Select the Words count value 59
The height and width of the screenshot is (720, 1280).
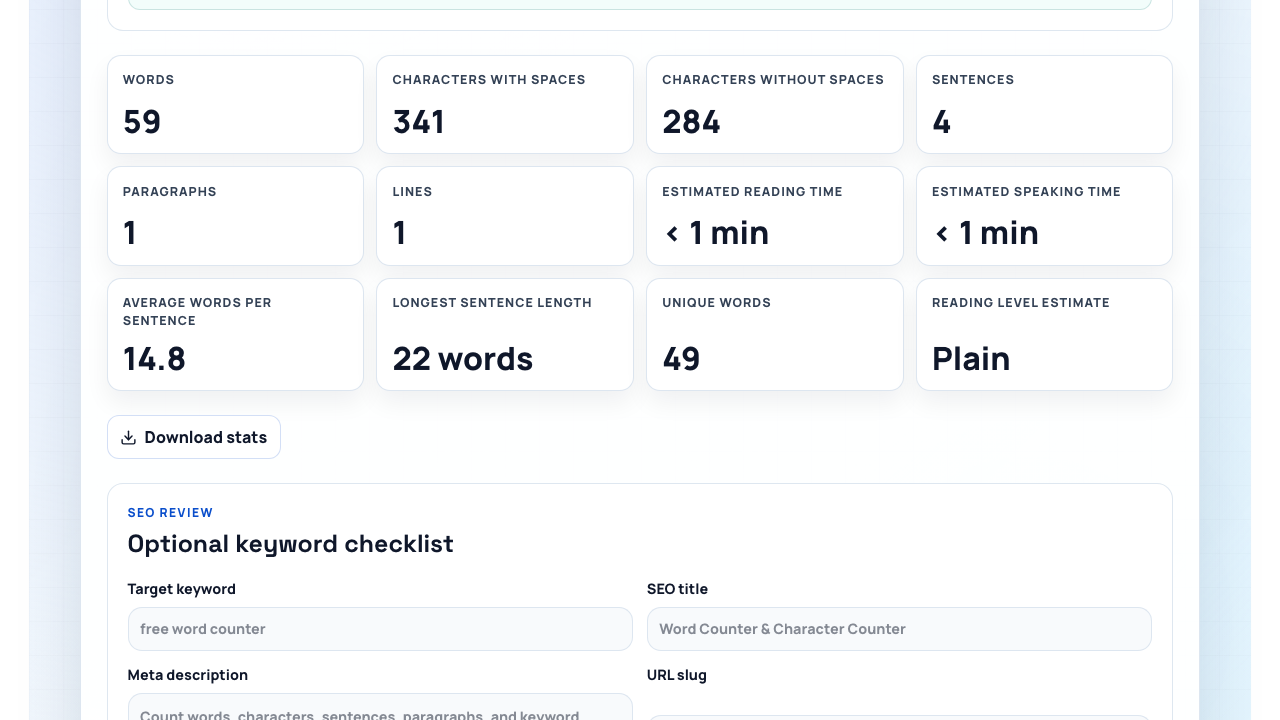(x=142, y=122)
